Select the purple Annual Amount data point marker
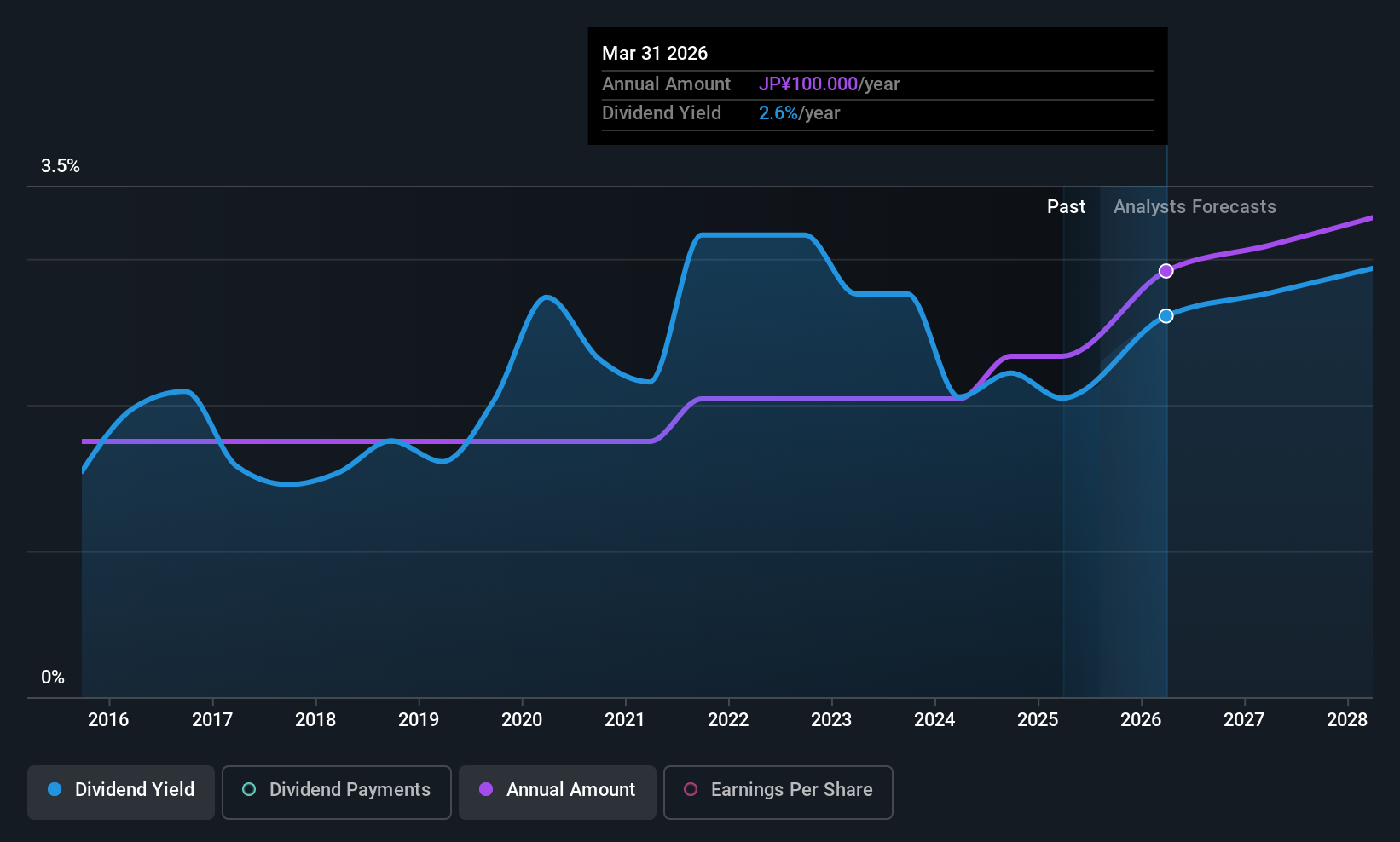The width and height of the screenshot is (1400, 842). tap(1166, 271)
